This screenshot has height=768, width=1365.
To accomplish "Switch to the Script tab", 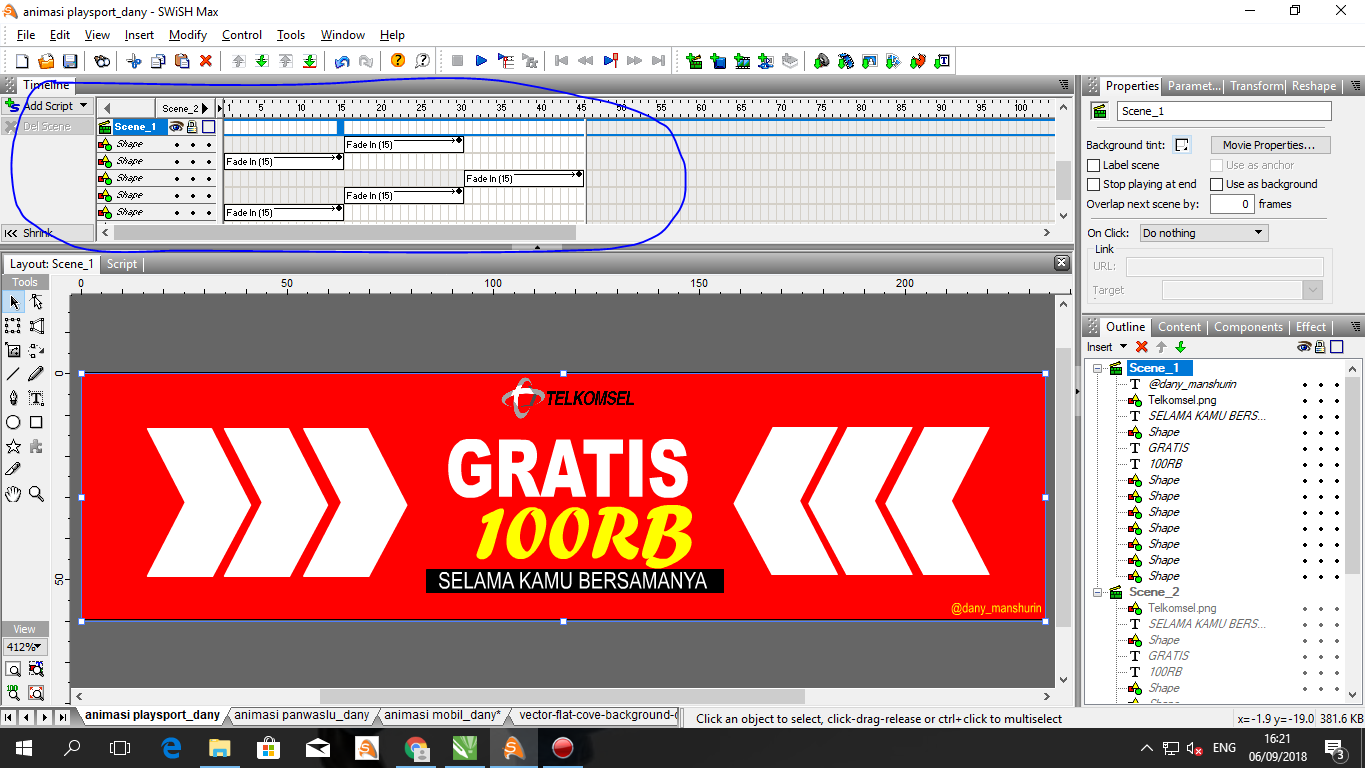I will [122, 264].
